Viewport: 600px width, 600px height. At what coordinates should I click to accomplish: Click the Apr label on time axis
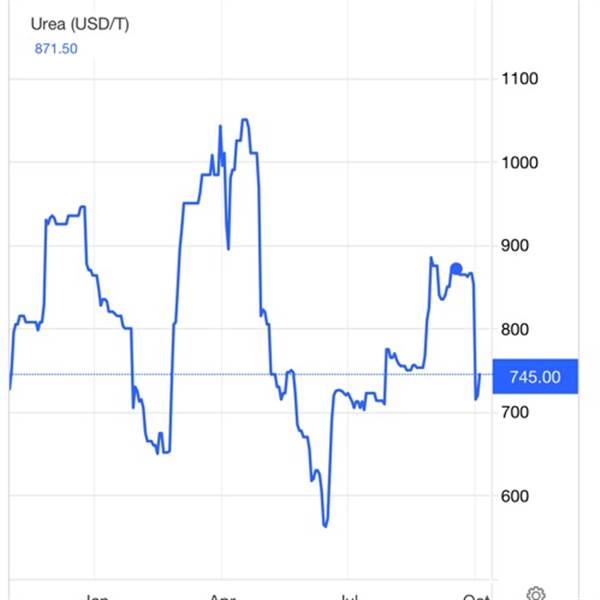(223, 597)
